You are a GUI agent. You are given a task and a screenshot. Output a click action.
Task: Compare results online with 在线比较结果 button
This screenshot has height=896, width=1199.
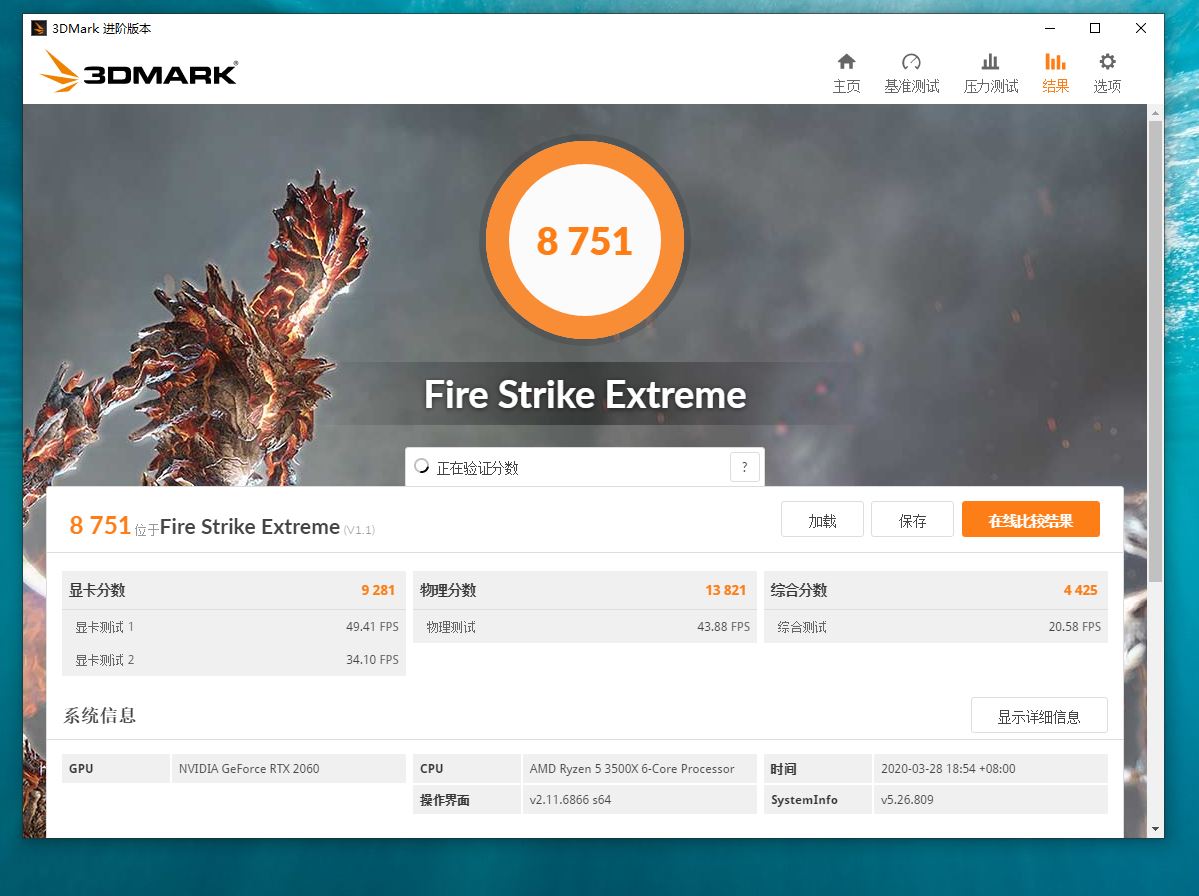tap(1031, 520)
